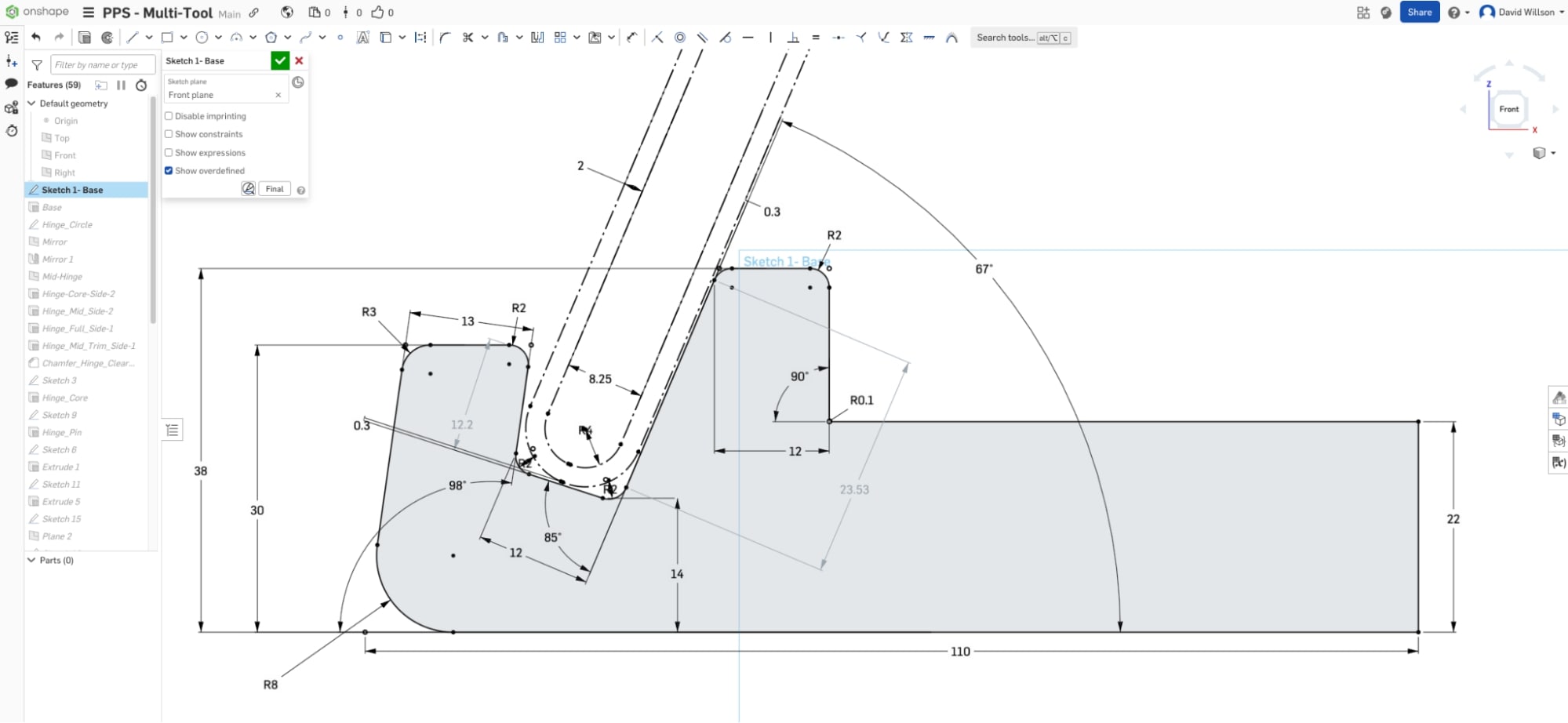
Task: Select the Point tool
Action: 340,37
